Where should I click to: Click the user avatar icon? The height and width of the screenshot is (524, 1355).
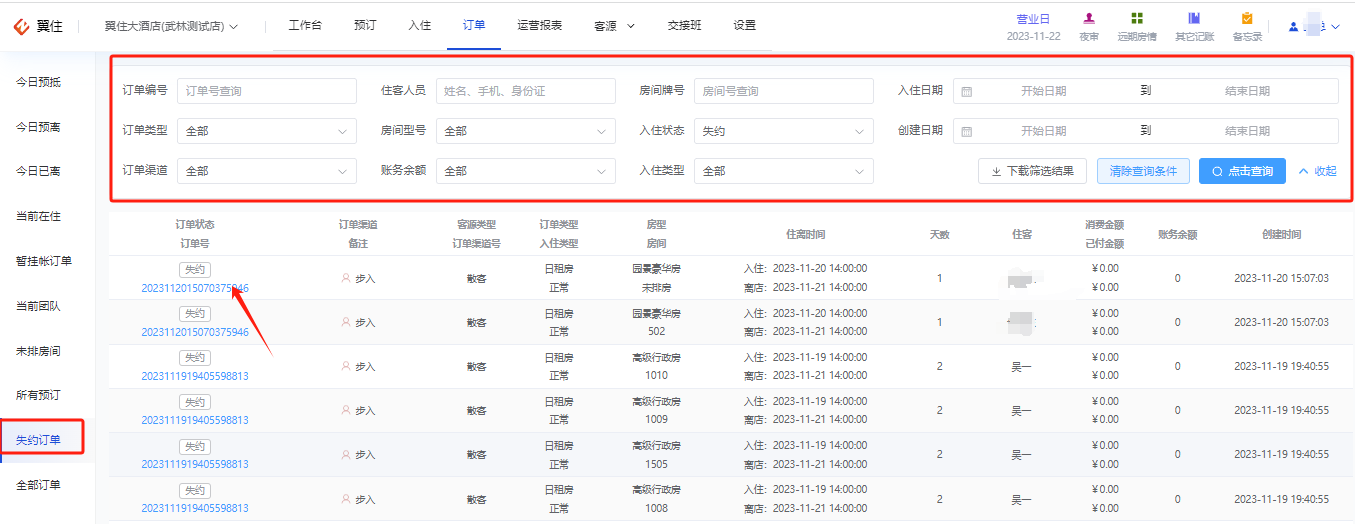point(1294,27)
